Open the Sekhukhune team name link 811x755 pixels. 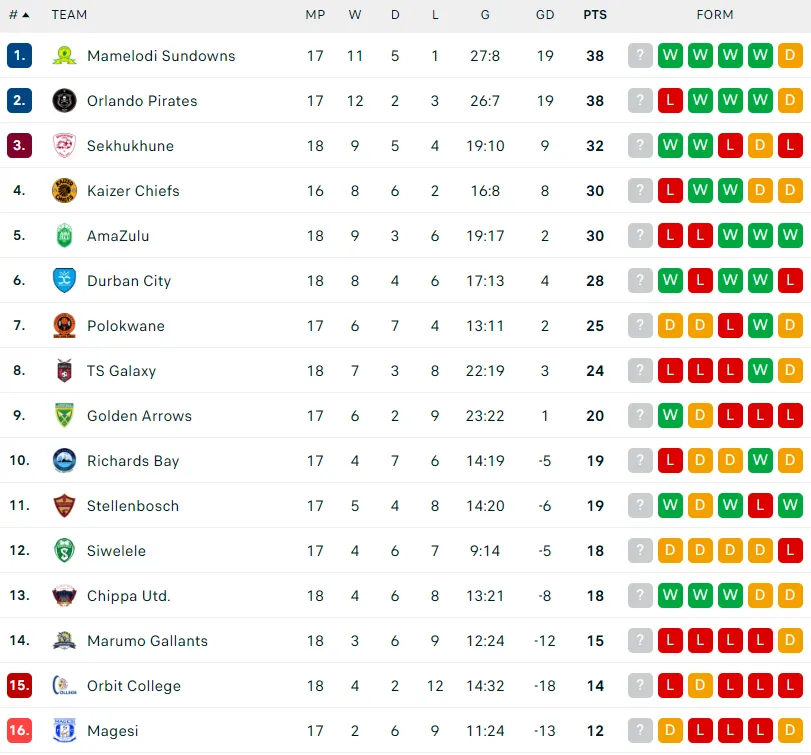(x=130, y=146)
